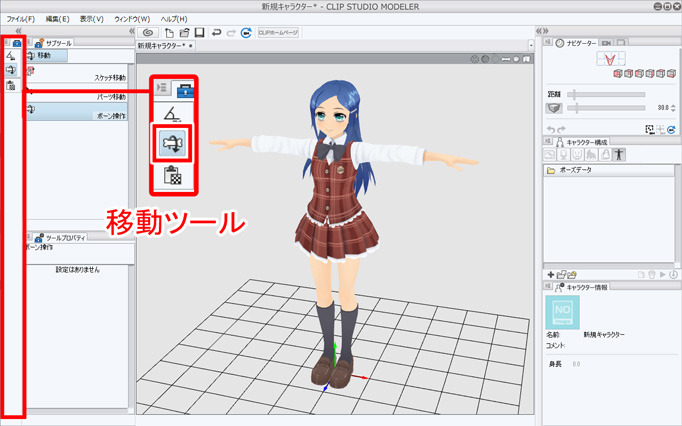Select the ポーズデータ folder item
Screen dimensions: 682x426
pyautogui.click(x=575, y=171)
